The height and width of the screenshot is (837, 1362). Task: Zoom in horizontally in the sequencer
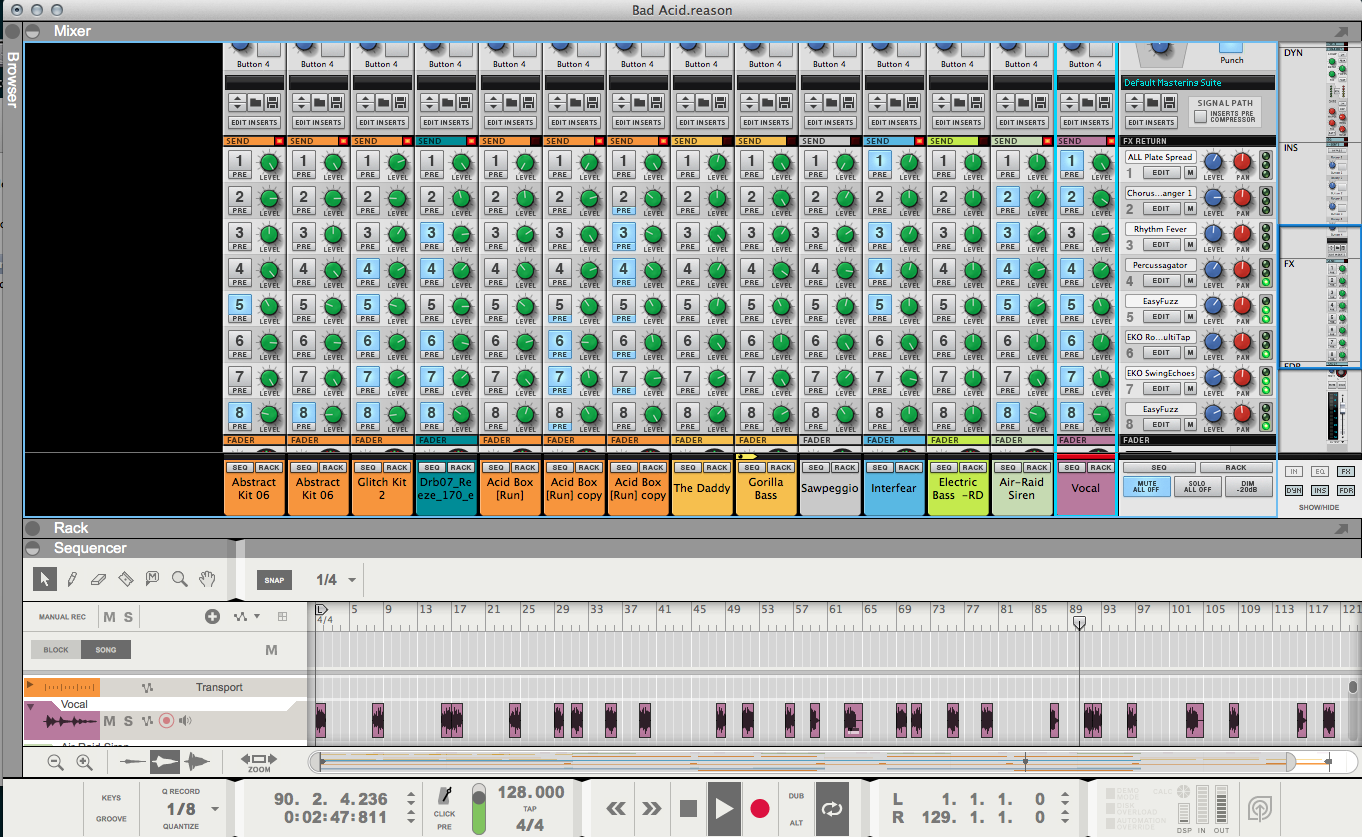(84, 762)
